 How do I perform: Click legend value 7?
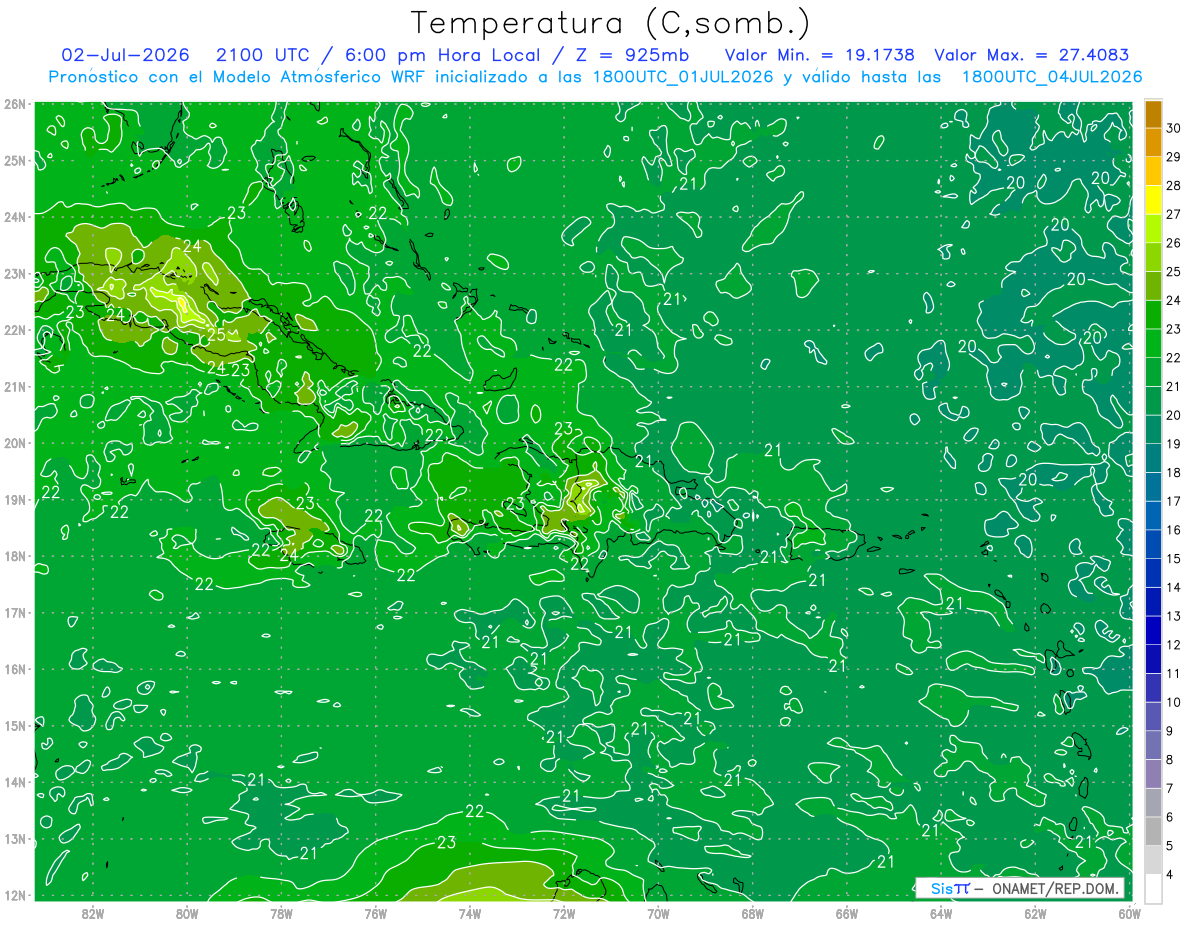coord(1170,789)
